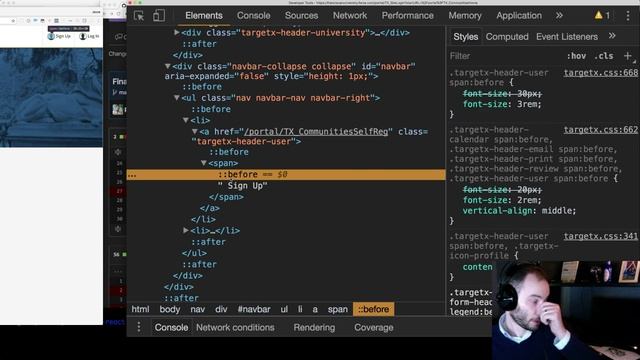Select div in the breadcrumb bar
The height and width of the screenshot is (360, 640).
click(x=221, y=309)
